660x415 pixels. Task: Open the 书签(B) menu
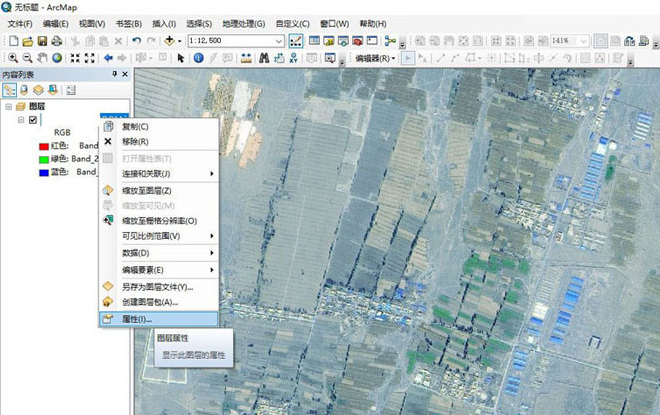pyautogui.click(x=128, y=24)
